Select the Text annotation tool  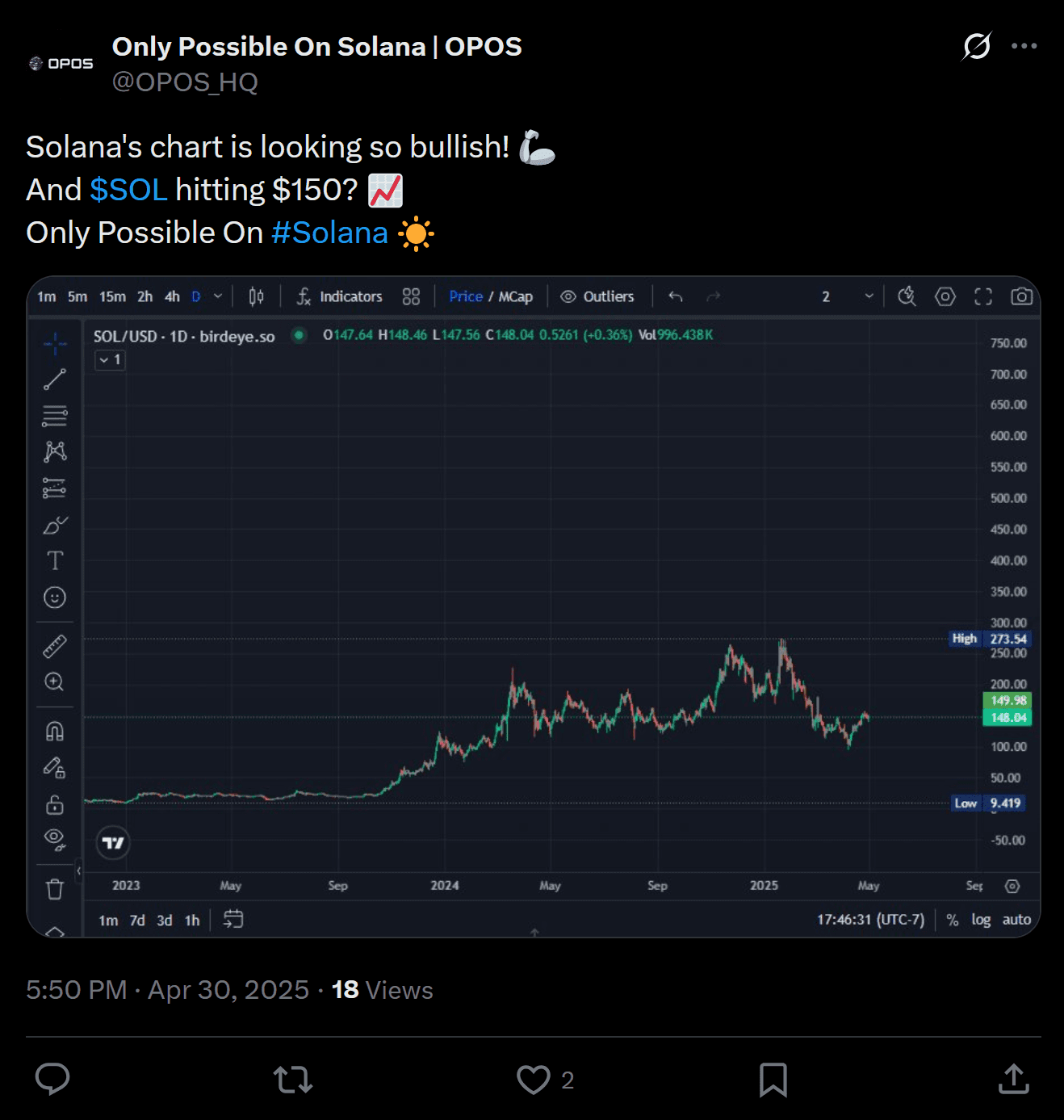tap(55, 560)
